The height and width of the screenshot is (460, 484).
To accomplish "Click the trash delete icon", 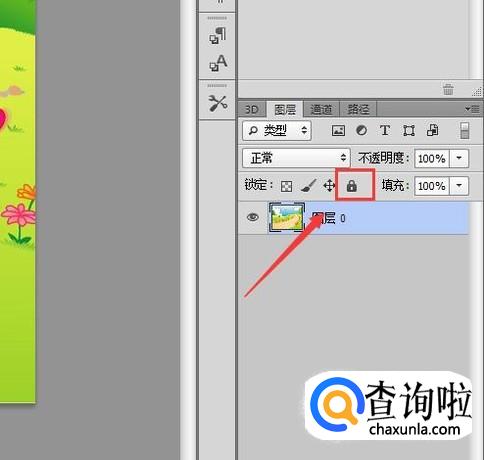I will [x=448, y=89].
